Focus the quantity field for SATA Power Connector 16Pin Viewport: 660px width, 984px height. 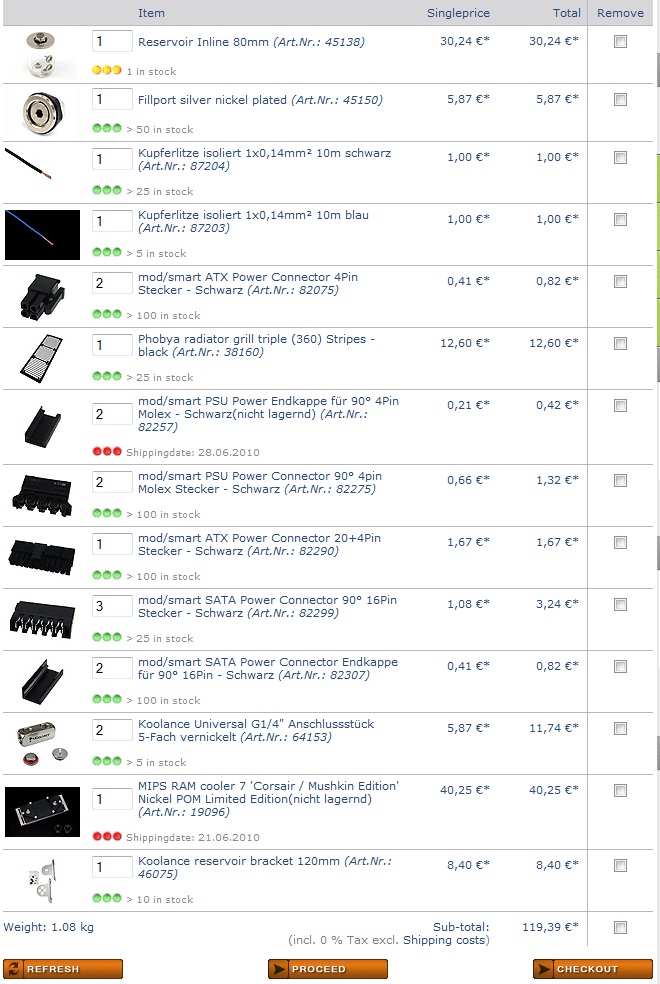point(112,606)
